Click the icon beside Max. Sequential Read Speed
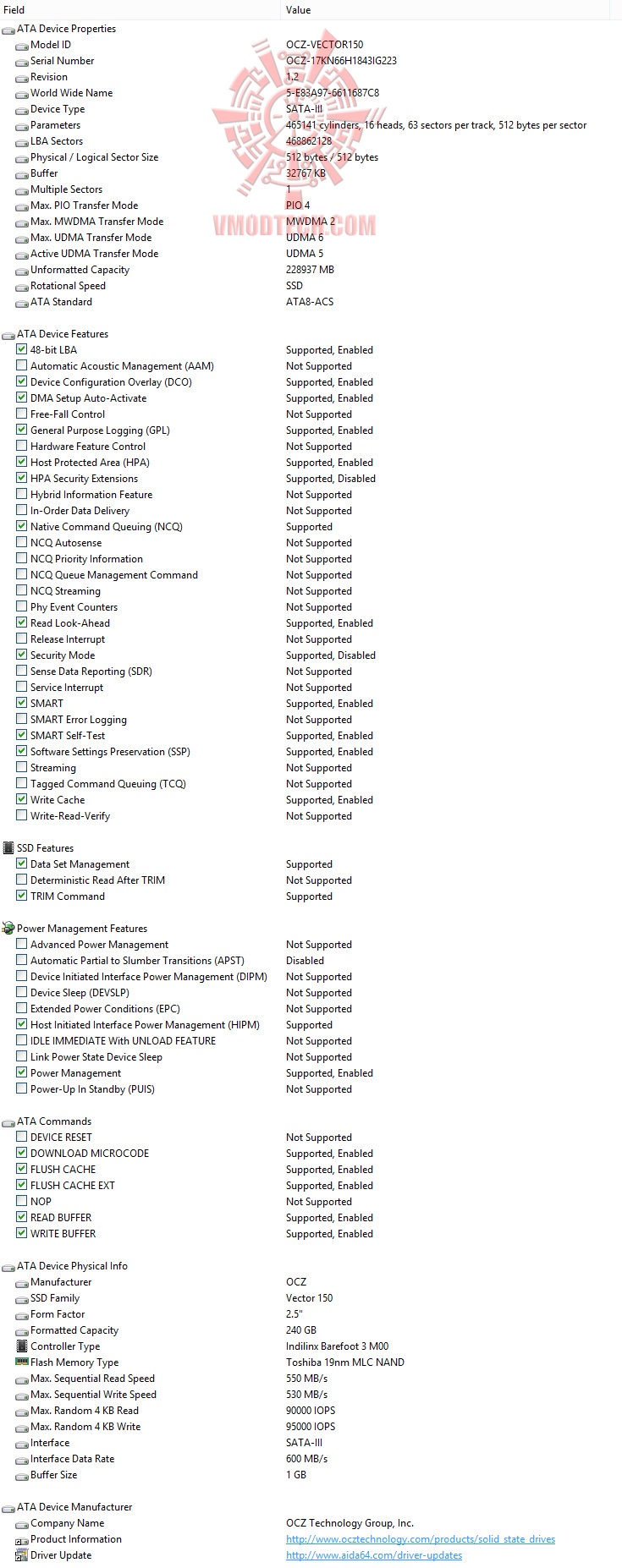This screenshot has height=1568, width=622. [22, 1379]
